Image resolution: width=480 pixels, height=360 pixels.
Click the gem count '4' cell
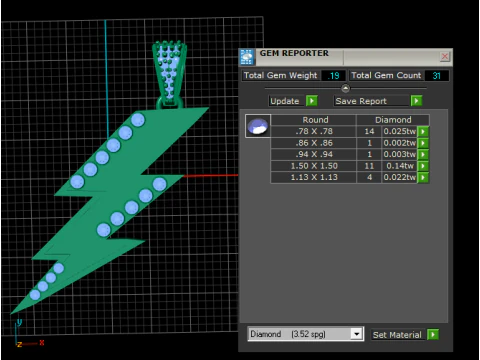[x=369, y=177]
